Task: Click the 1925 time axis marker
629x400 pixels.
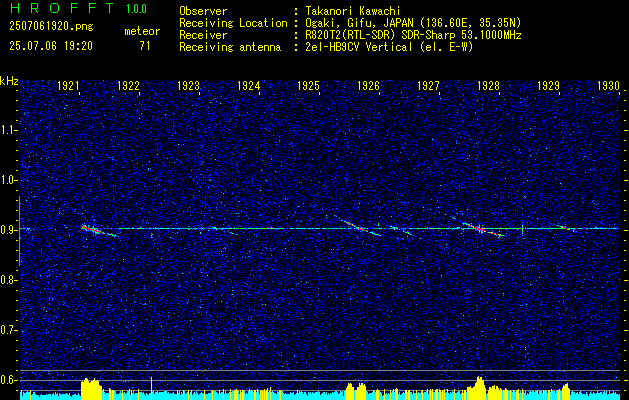Action: click(x=308, y=85)
